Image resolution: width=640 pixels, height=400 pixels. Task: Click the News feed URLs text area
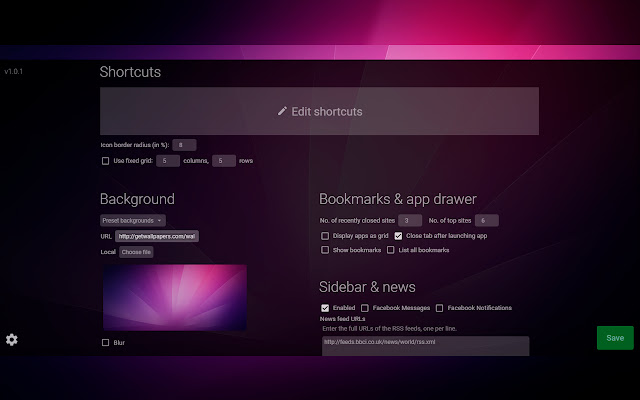coord(425,346)
